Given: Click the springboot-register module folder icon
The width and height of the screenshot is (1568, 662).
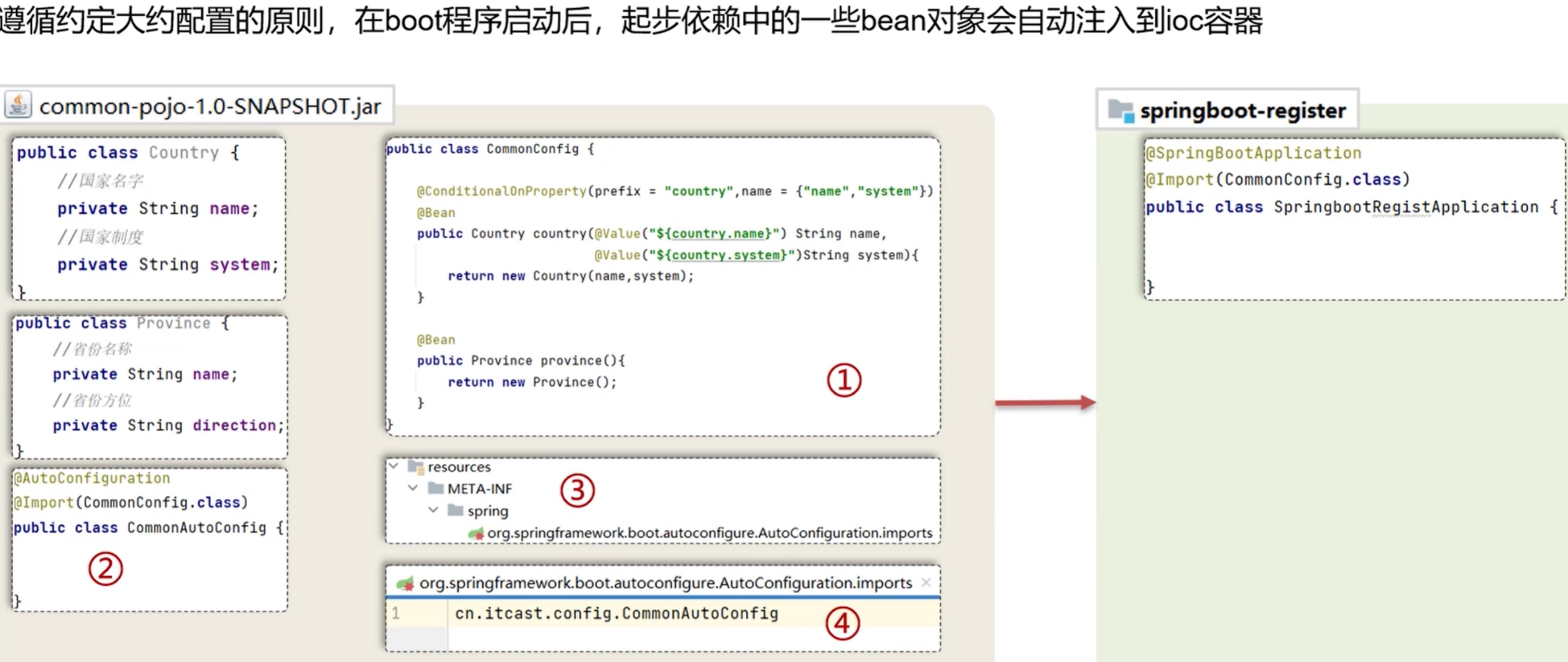Looking at the screenshot, I should (1121, 111).
